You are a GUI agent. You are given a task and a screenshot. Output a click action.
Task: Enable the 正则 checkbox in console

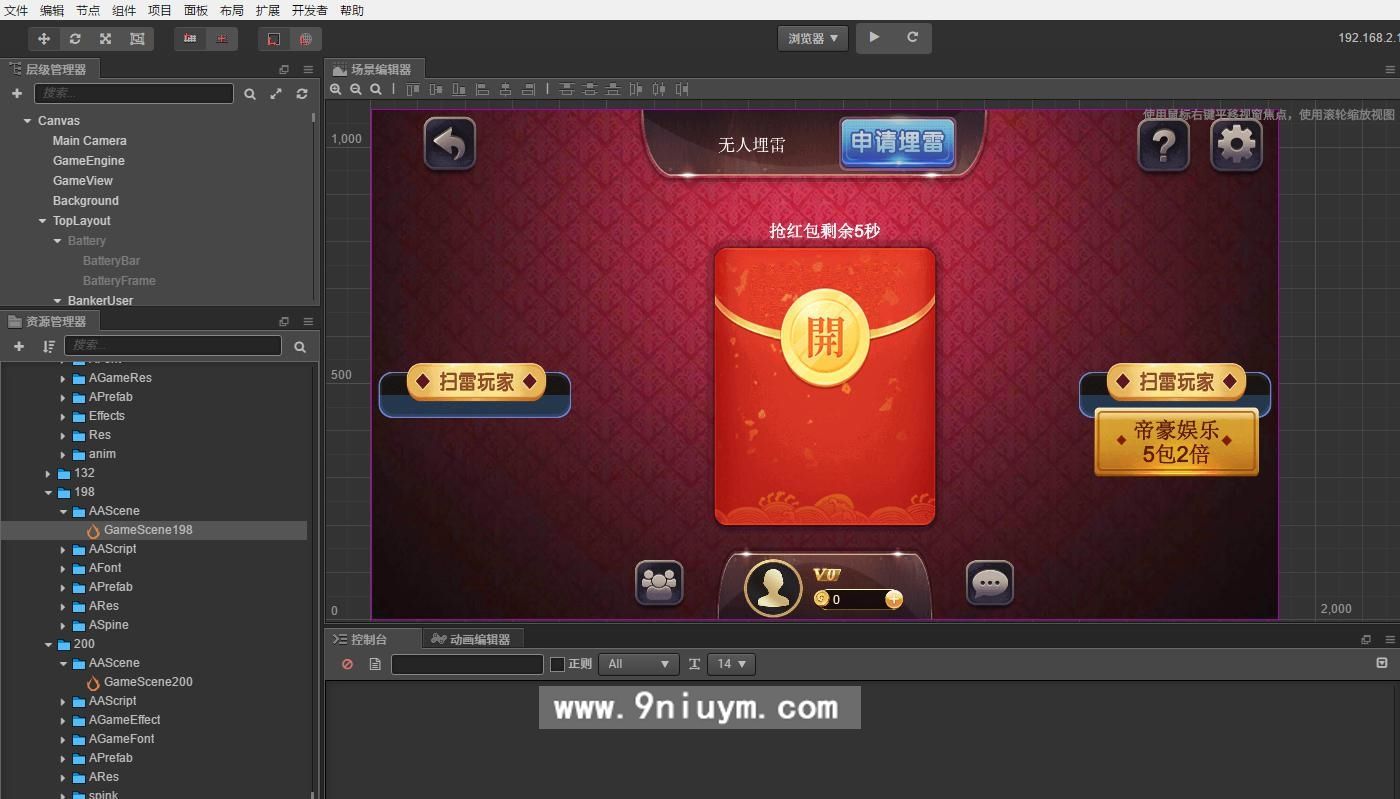tap(556, 663)
